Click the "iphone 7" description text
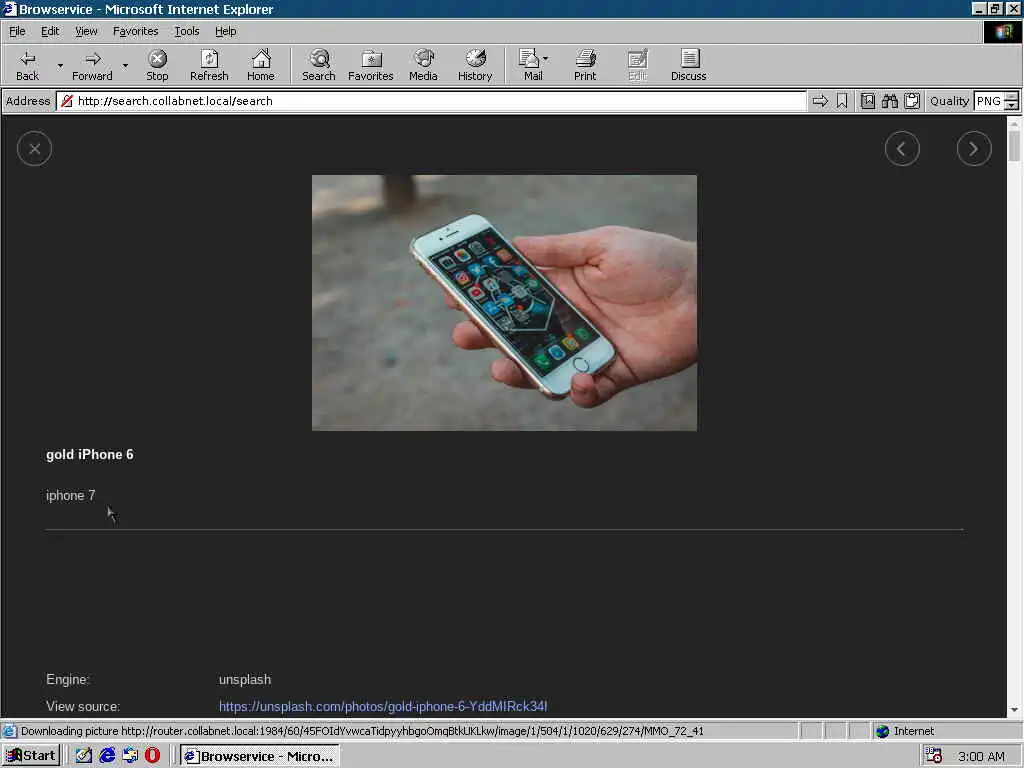Screen dimensions: 1024x768 point(71,495)
